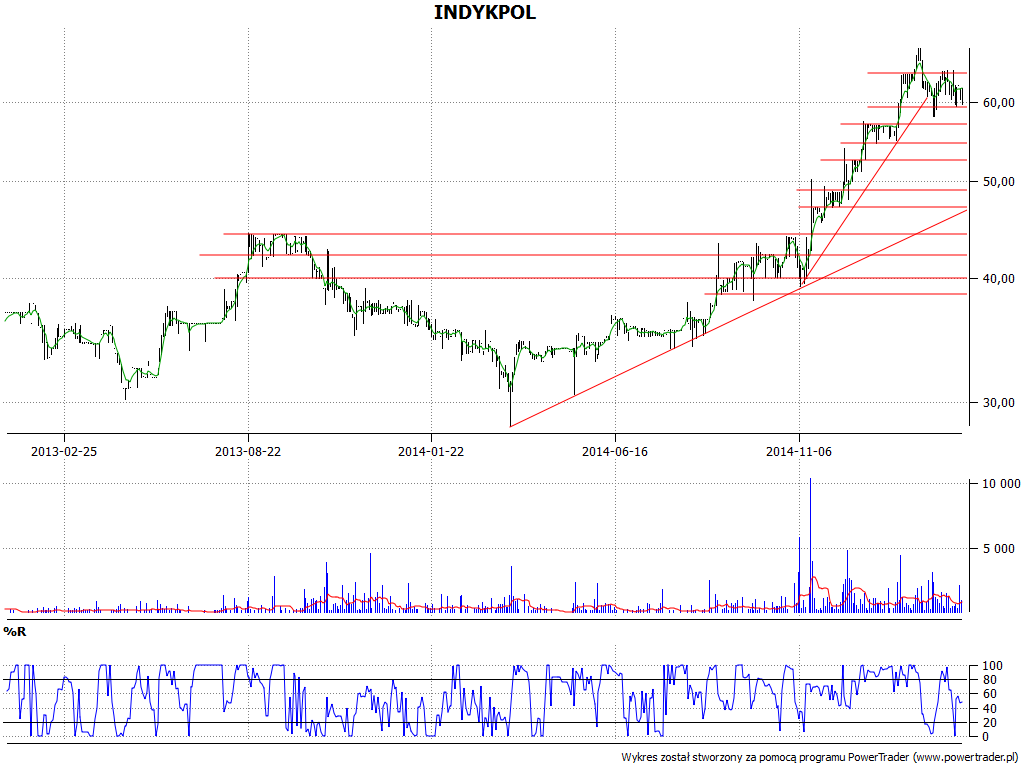Screen dimensions: 1024x768
Task: Select the 2014-01-22 date label
Action: 431,451
